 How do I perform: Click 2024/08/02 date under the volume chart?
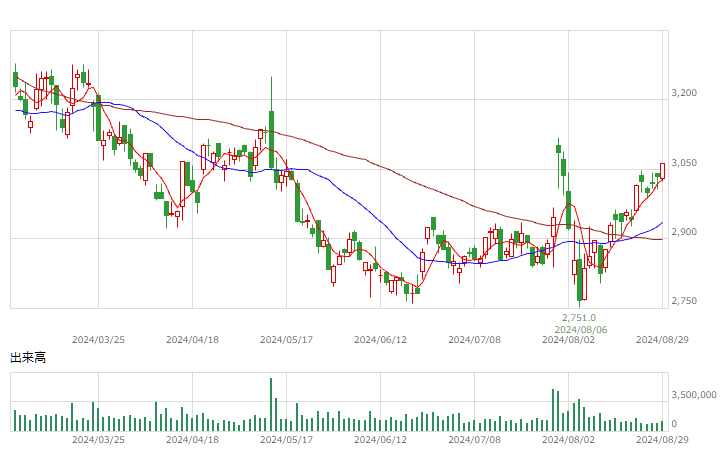click(x=568, y=440)
